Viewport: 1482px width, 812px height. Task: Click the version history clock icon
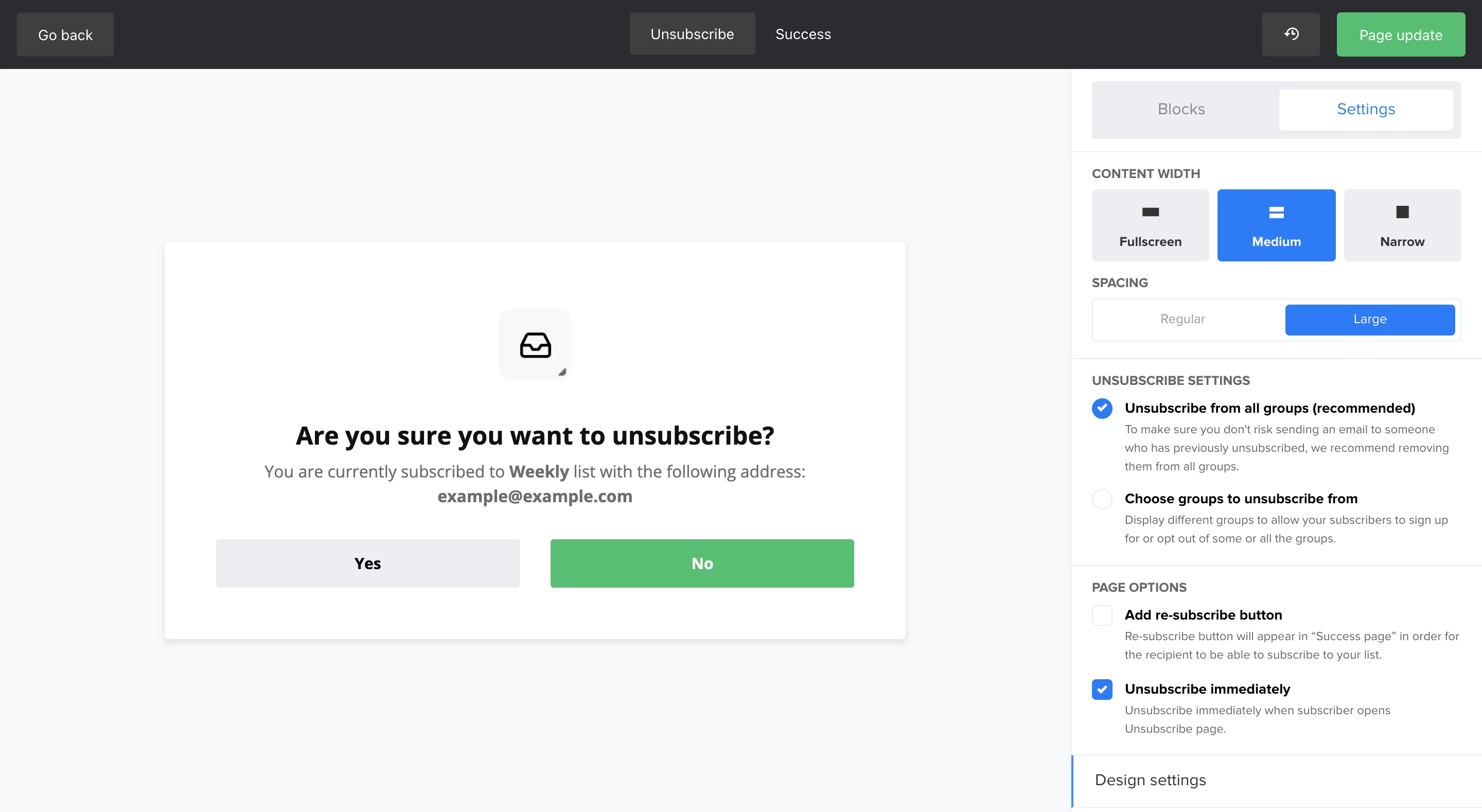1291,34
